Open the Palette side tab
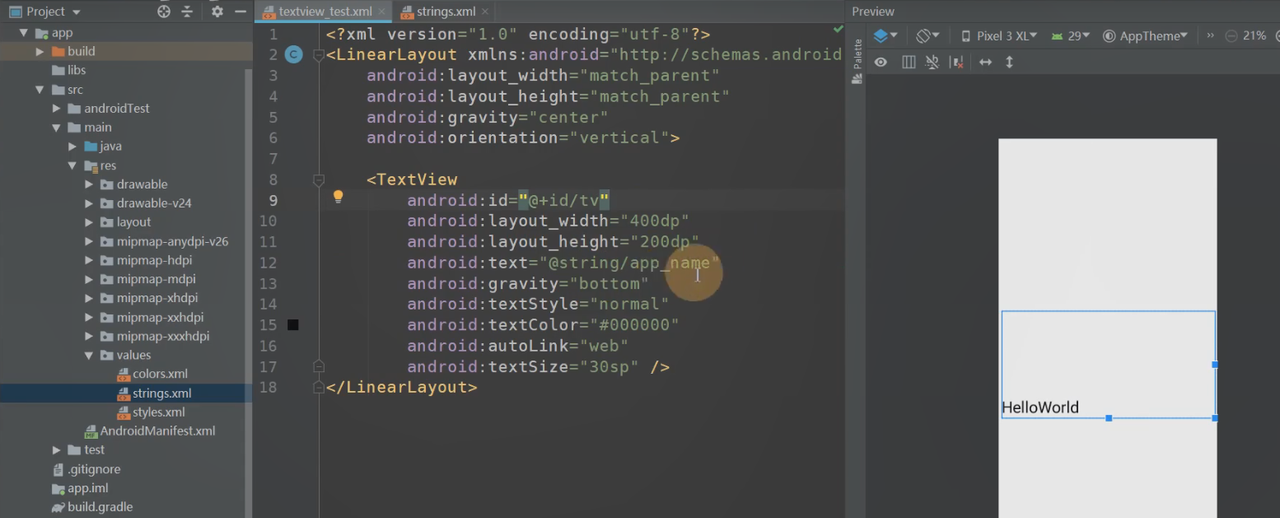1280x518 pixels. pos(857,62)
